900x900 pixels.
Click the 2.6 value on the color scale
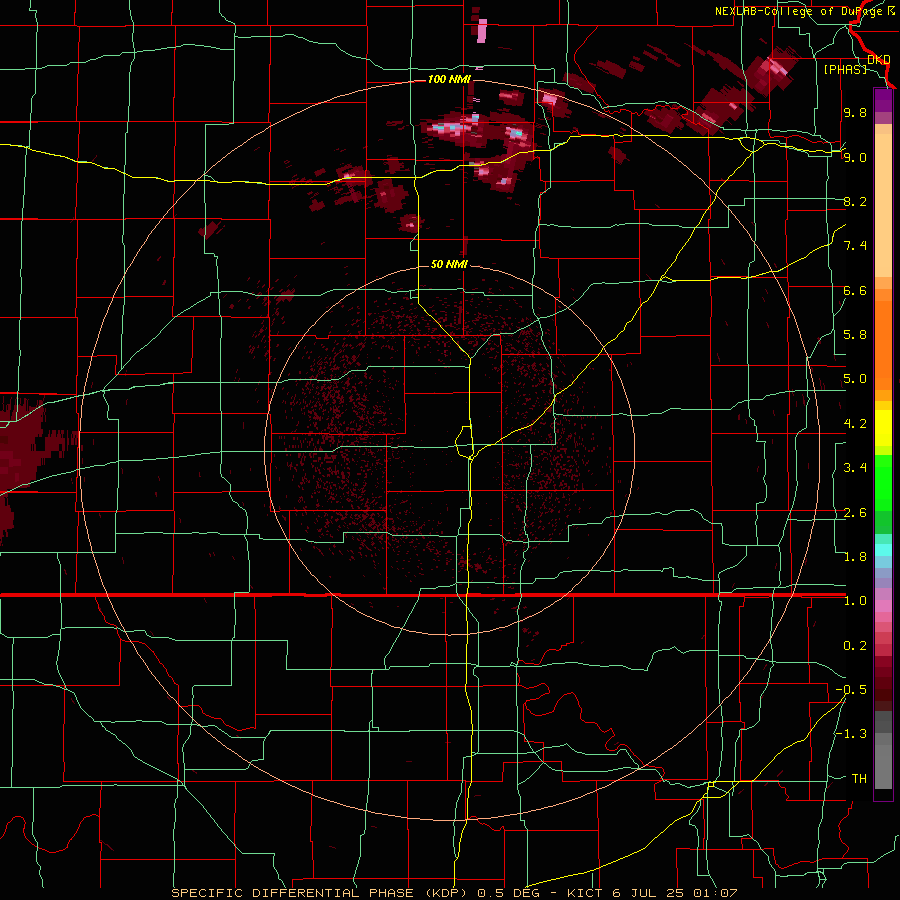click(x=855, y=513)
